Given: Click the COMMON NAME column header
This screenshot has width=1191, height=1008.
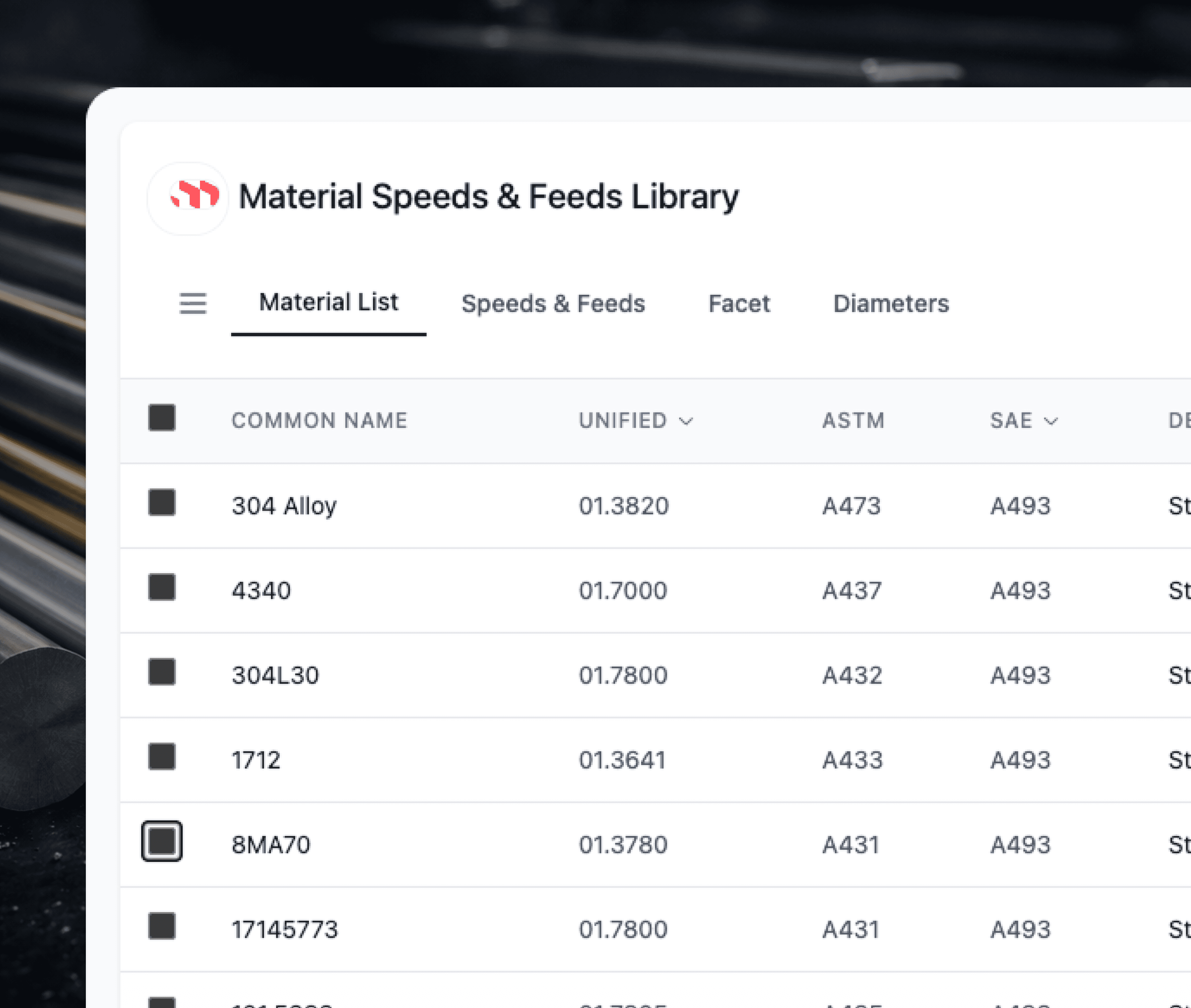Looking at the screenshot, I should click(x=319, y=421).
